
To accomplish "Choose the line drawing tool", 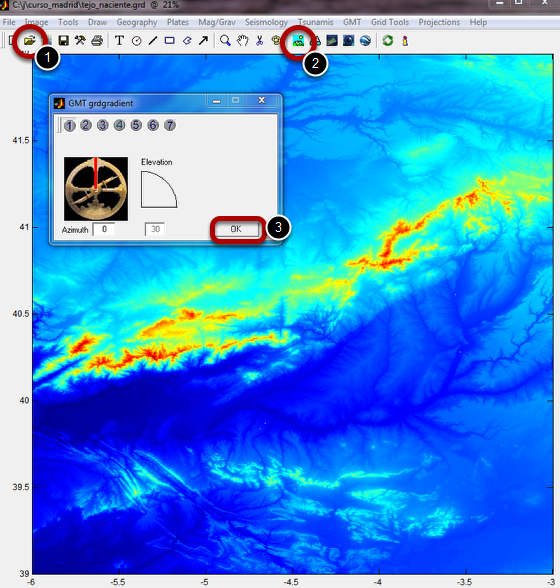I will [153, 40].
